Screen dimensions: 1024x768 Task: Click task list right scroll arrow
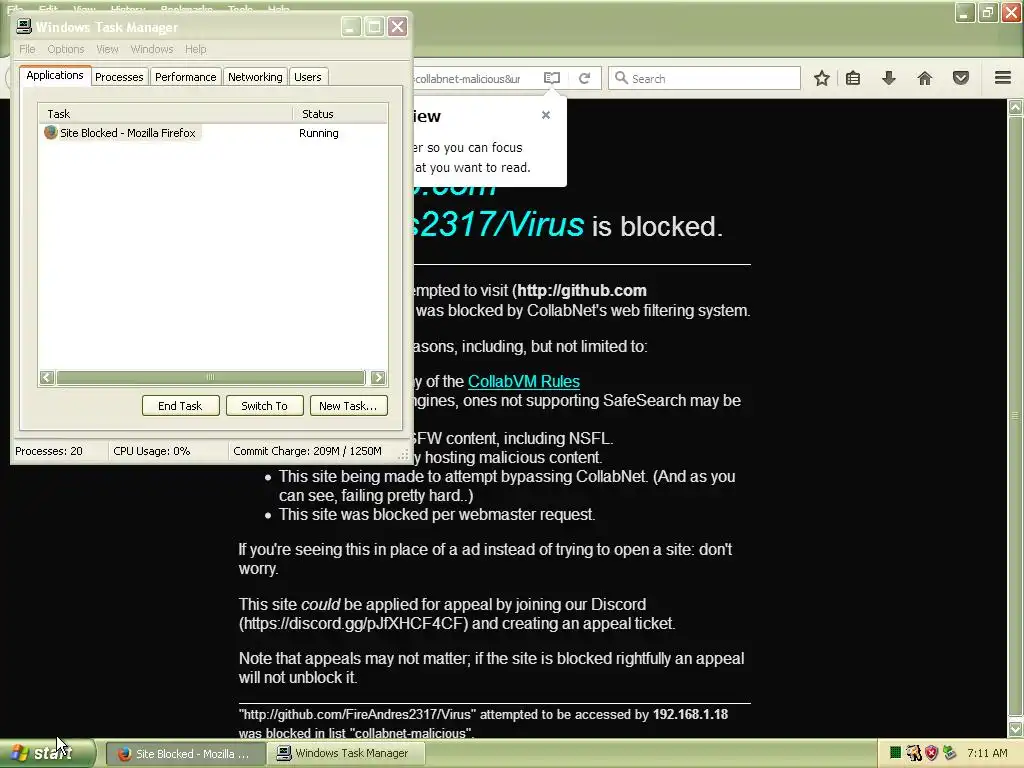378,377
